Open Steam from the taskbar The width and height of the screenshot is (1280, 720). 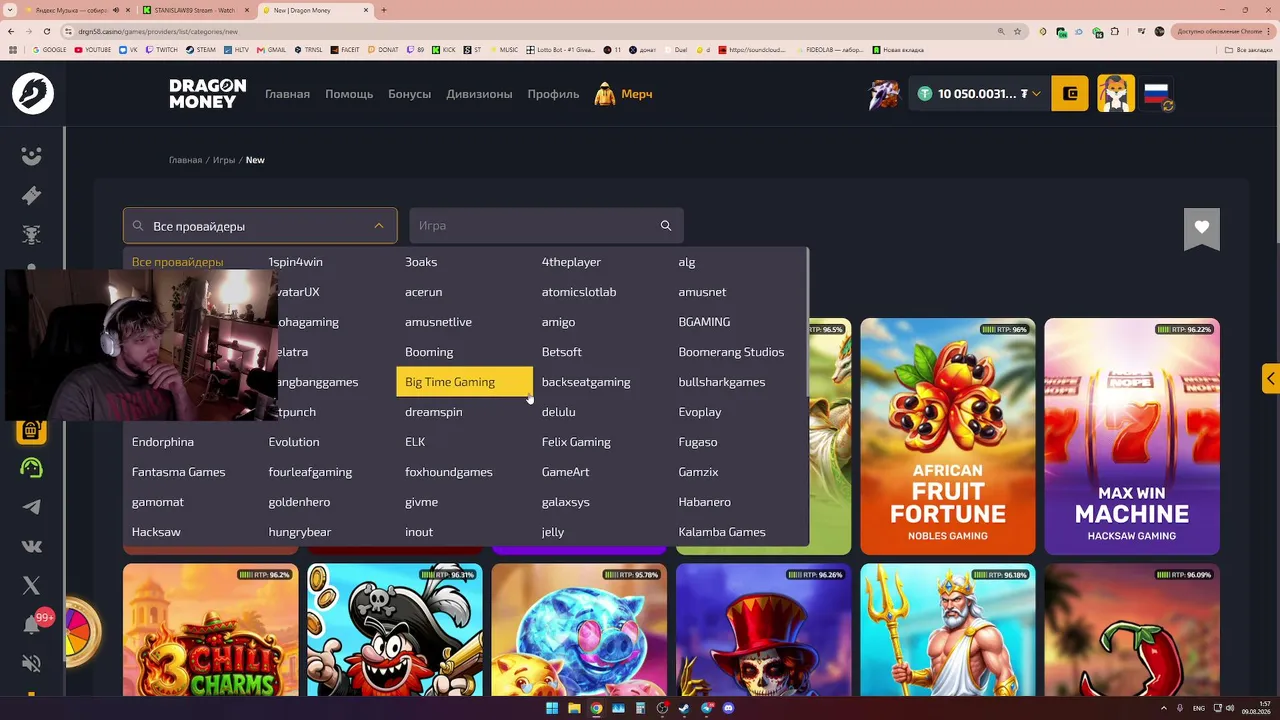(684, 708)
